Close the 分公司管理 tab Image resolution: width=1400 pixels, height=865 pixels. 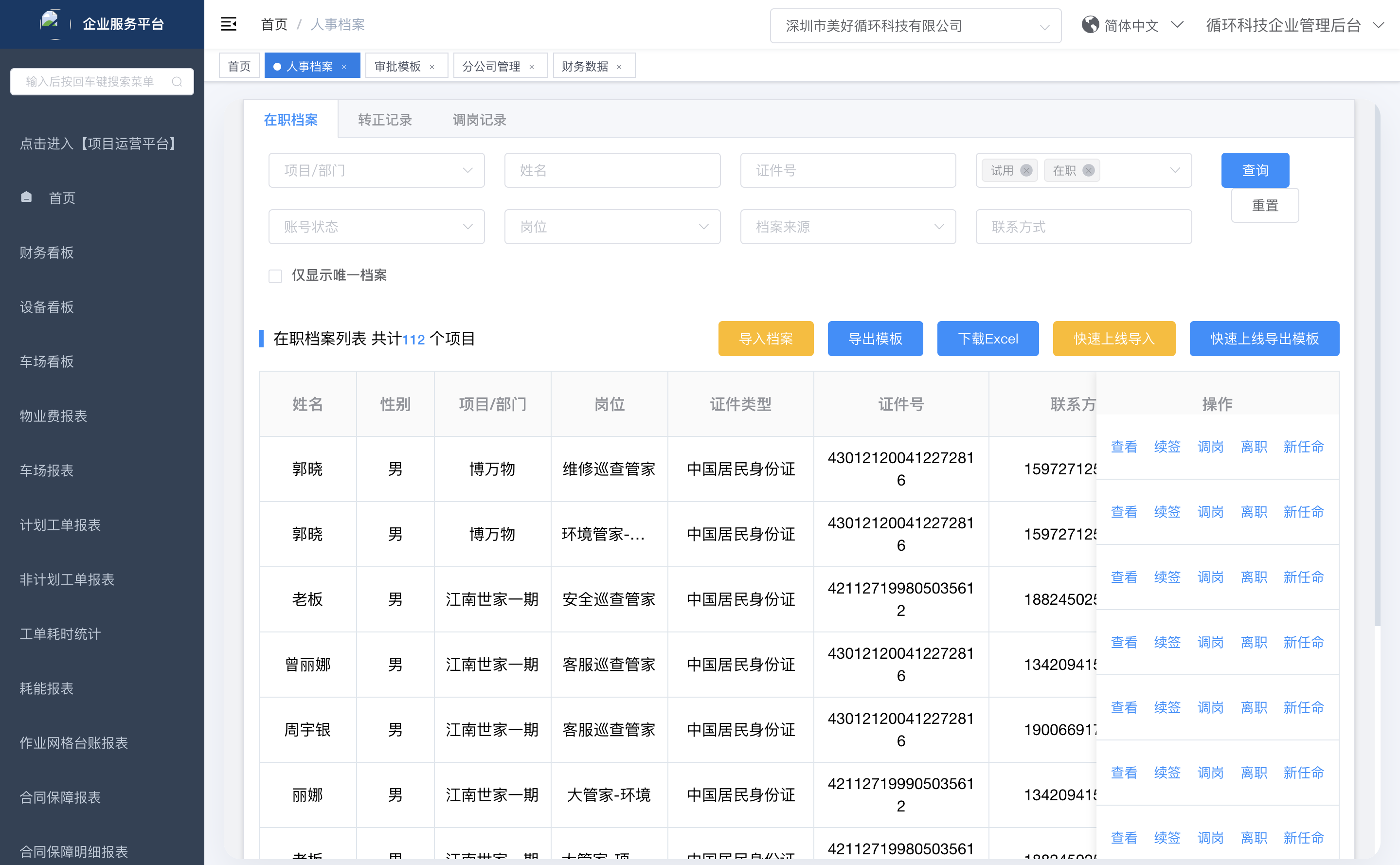click(532, 67)
